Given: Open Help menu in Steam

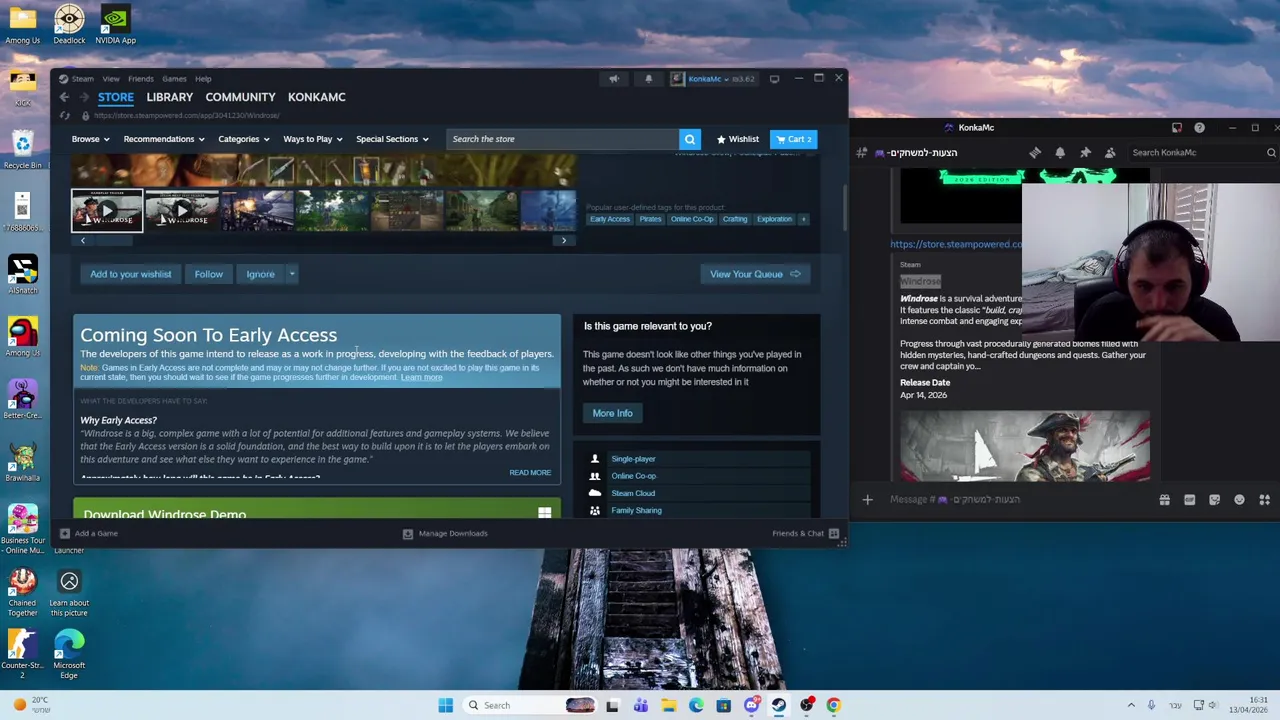Looking at the screenshot, I should click(x=203, y=79).
